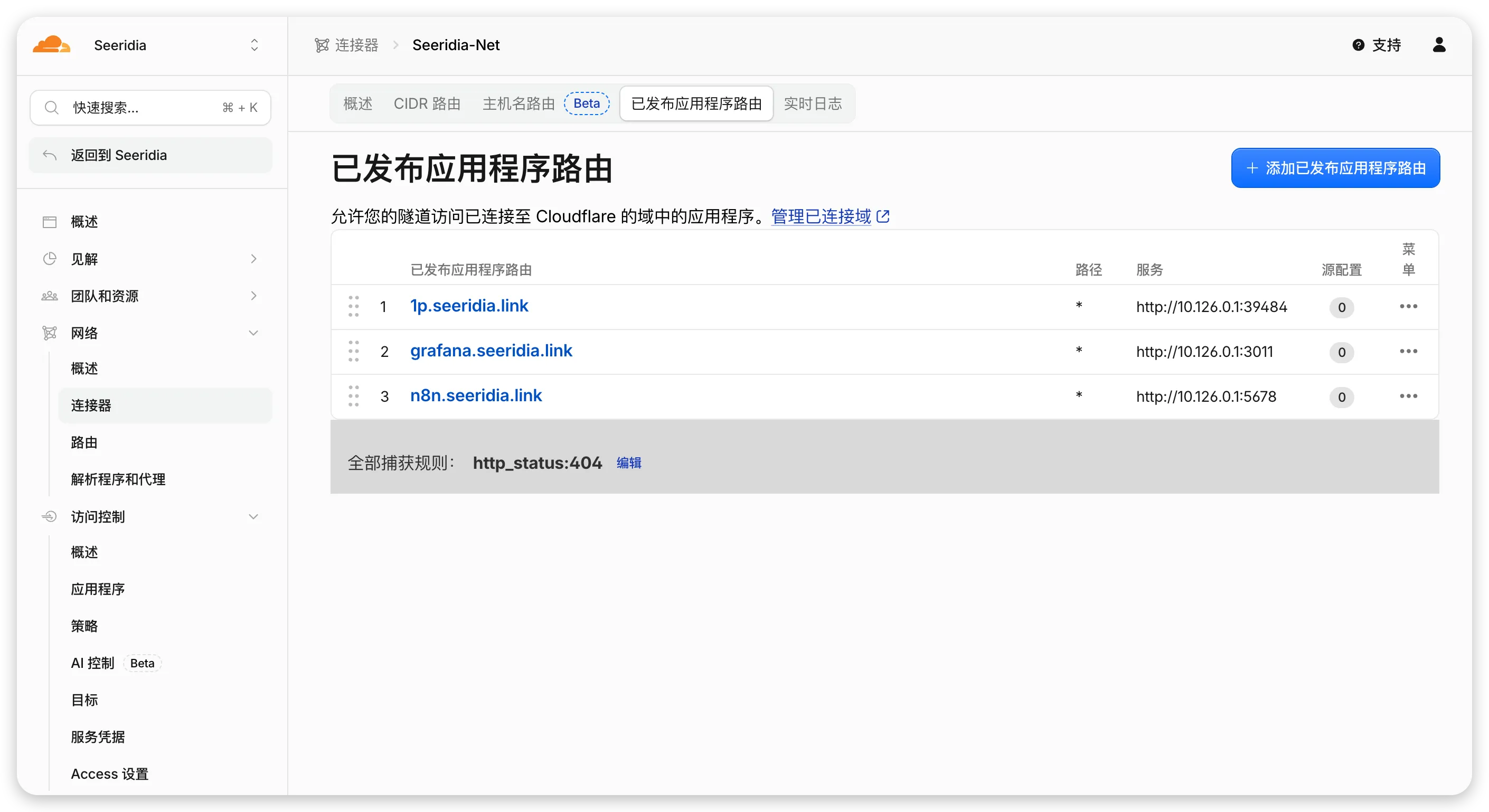The image size is (1489, 812).
Task: Click the http_status:404 catch-all value
Action: pos(538,463)
